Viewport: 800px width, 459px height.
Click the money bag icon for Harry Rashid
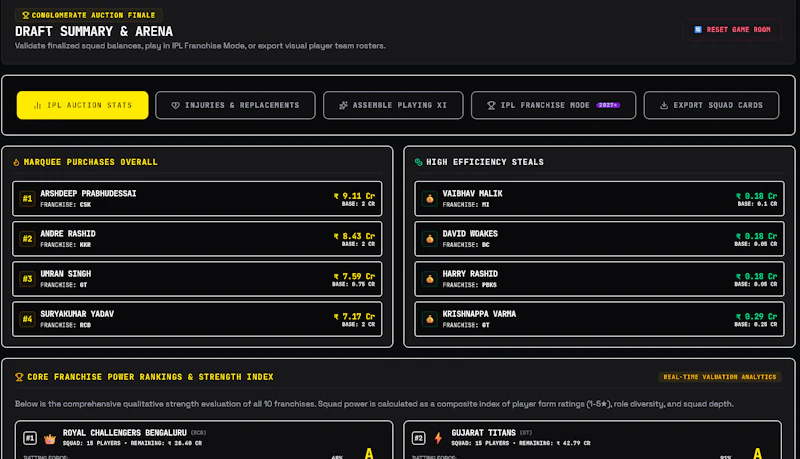pos(430,279)
